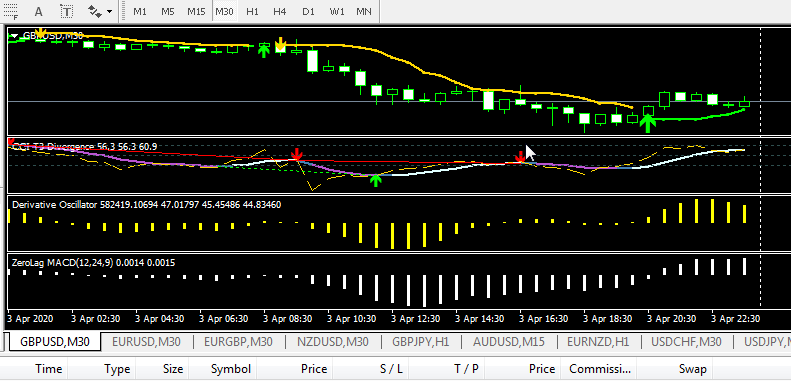Click the '3 Apr 2020' time axis label
Viewport: 791px width, 381px height.
point(30,319)
